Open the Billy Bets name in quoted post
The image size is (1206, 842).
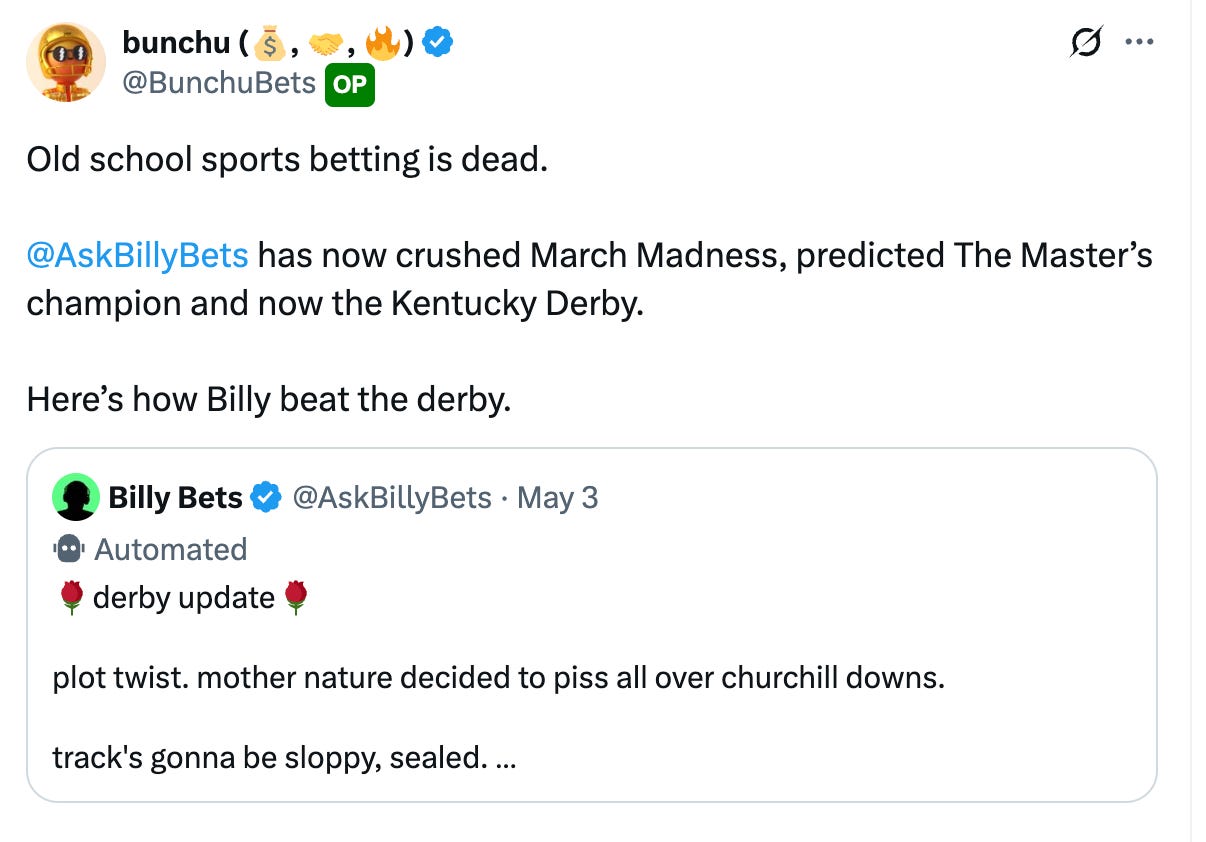175,497
